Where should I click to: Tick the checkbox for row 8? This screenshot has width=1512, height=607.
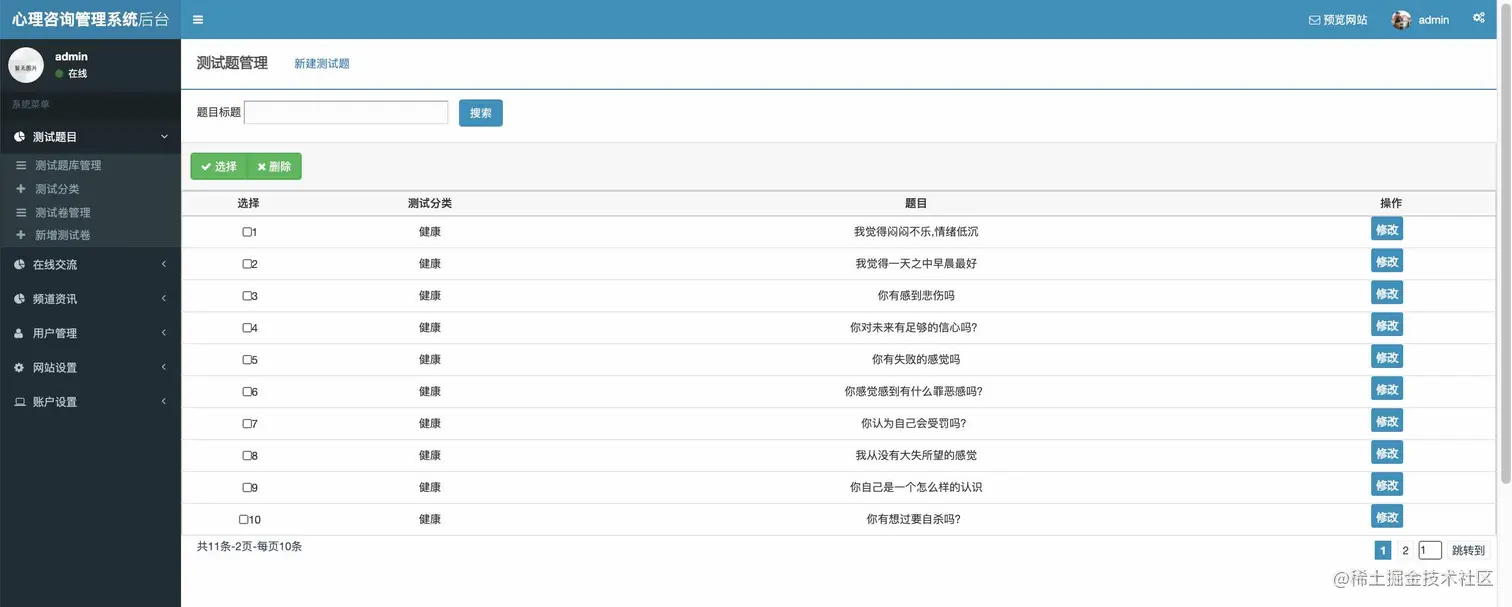pyautogui.click(x=247, y=456)
